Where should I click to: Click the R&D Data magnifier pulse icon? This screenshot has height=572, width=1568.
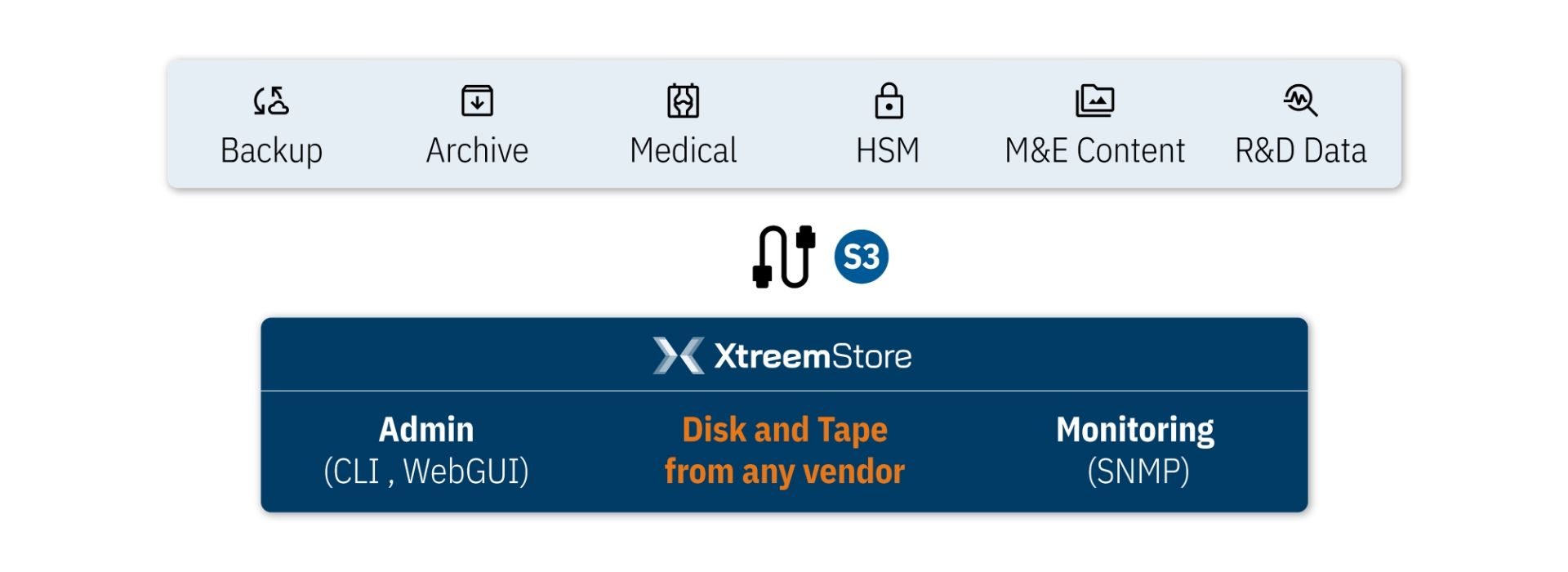(x=1300, y=101)
